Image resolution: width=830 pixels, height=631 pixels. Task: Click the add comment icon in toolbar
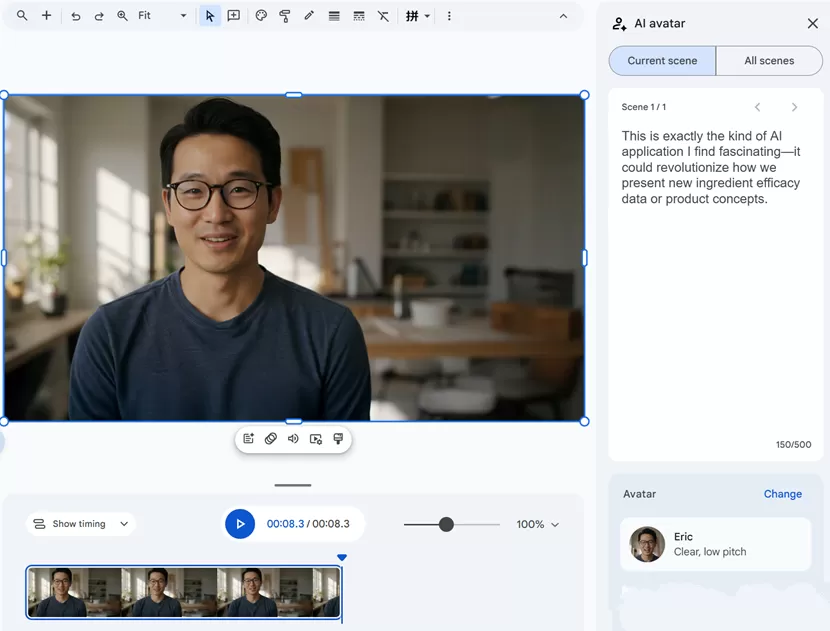233,16
